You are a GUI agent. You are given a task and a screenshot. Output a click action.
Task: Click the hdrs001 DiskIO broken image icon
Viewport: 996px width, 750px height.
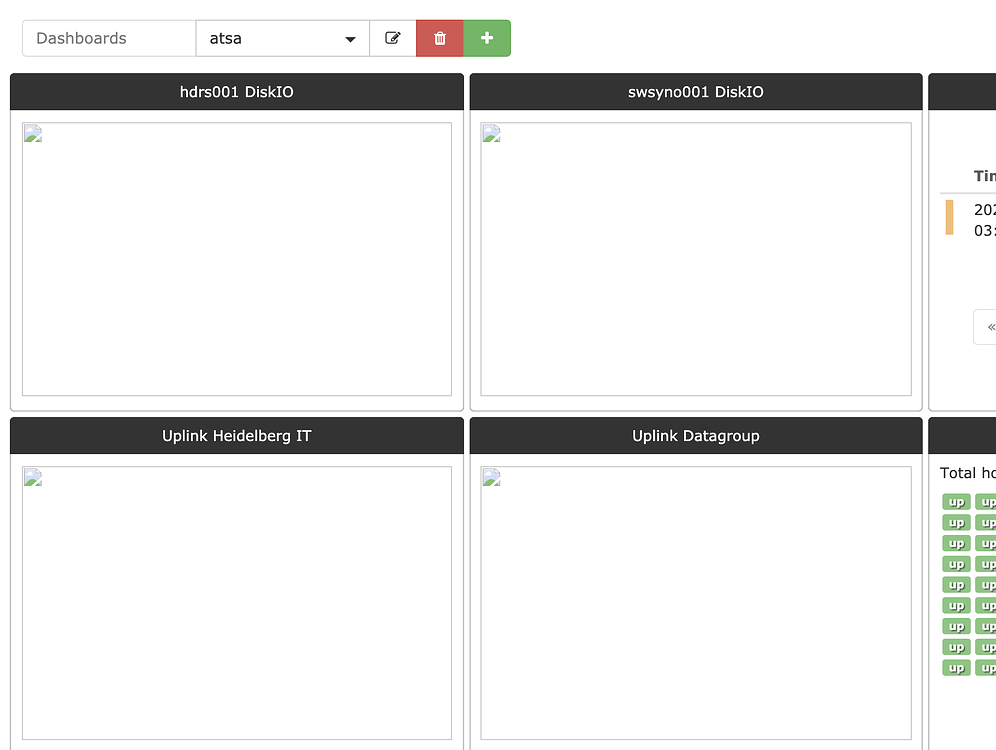point(33,133)
